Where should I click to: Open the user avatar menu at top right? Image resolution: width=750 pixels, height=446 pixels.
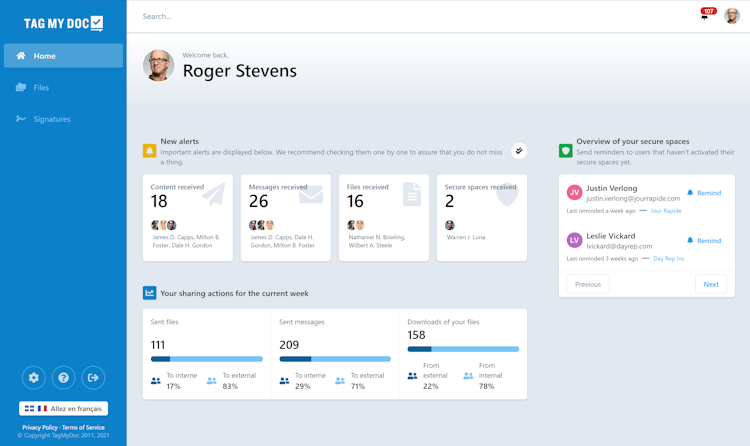(x=732, y=16)
